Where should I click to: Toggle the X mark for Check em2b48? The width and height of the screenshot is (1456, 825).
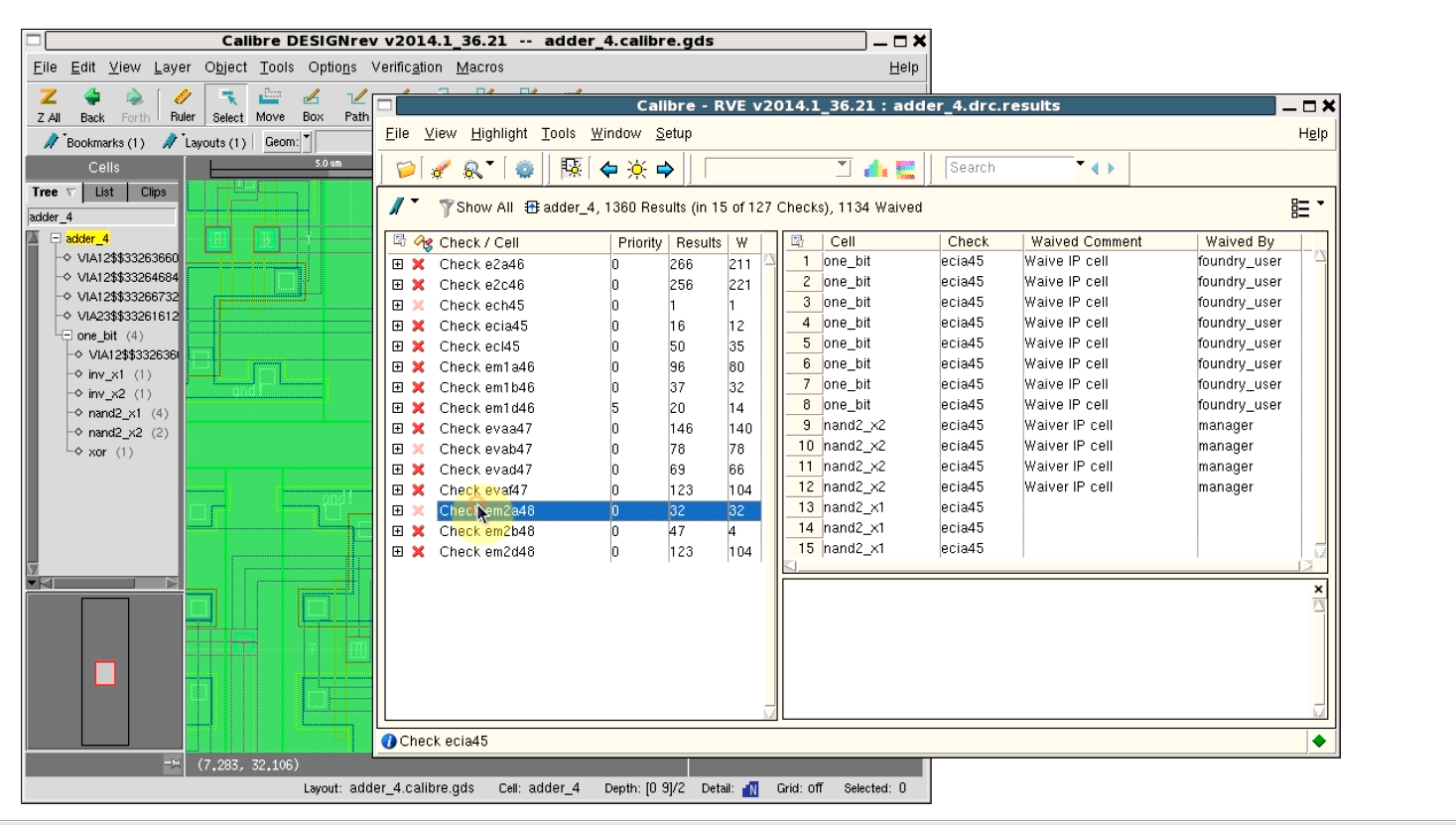(419, 531)
